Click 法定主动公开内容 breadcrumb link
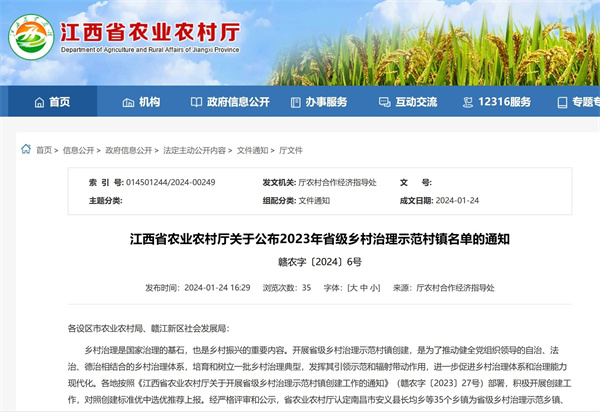This screenshot has width=600, height=412. 194,150
